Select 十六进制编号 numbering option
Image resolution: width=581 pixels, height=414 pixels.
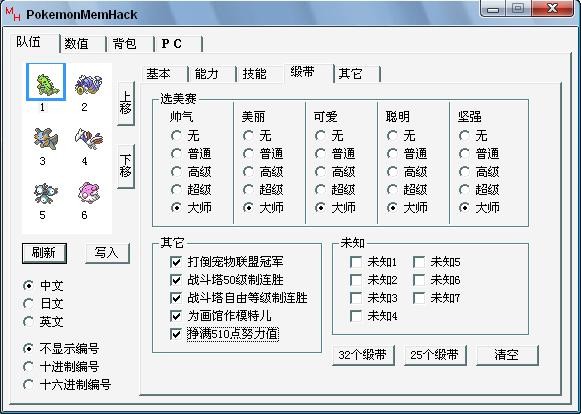(x=67, y=385)
